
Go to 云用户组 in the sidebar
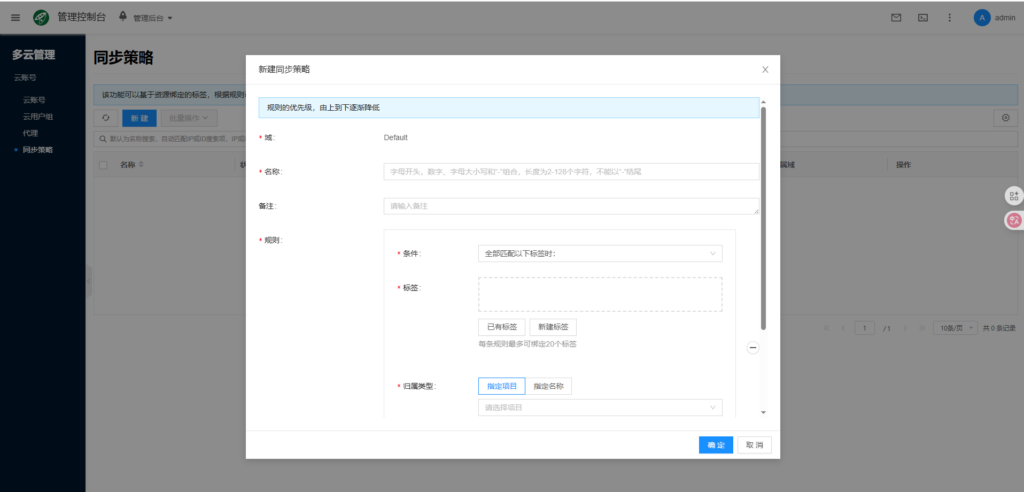[38, 116]
